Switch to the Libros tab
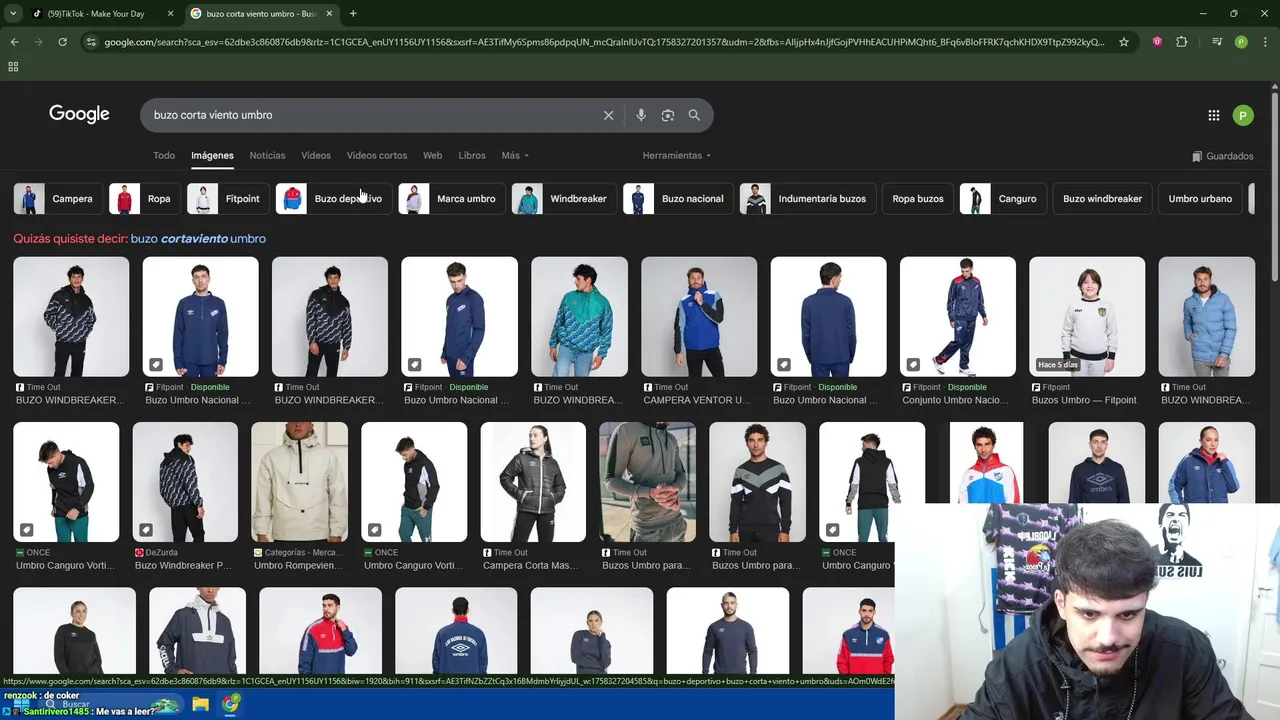This screenshot has height=720, width=1280. 472,155
